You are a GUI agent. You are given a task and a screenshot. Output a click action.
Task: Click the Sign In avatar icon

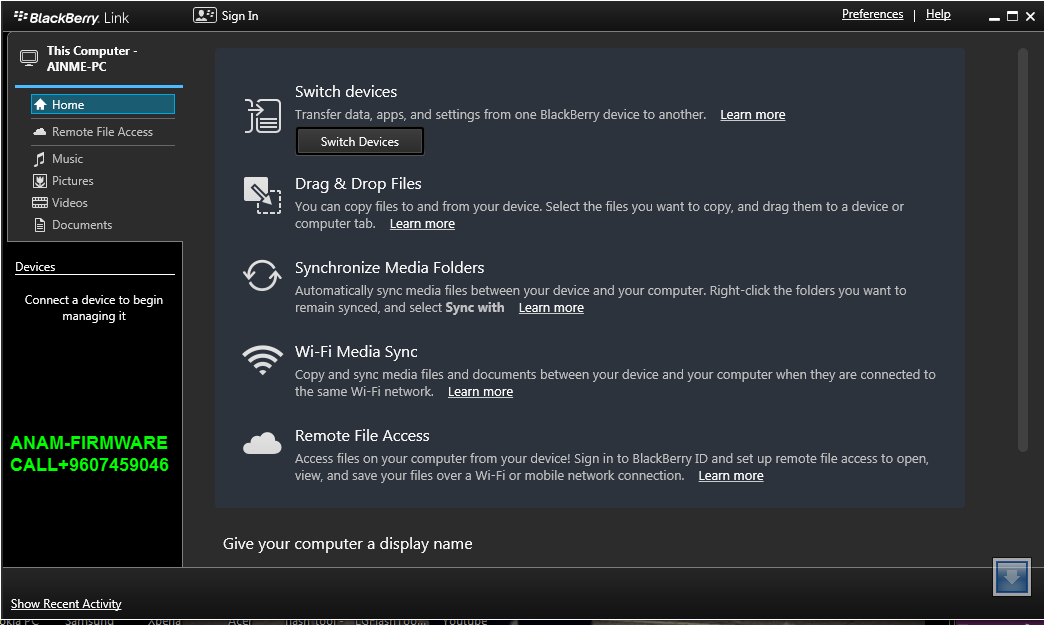click(x=203, y=15)
